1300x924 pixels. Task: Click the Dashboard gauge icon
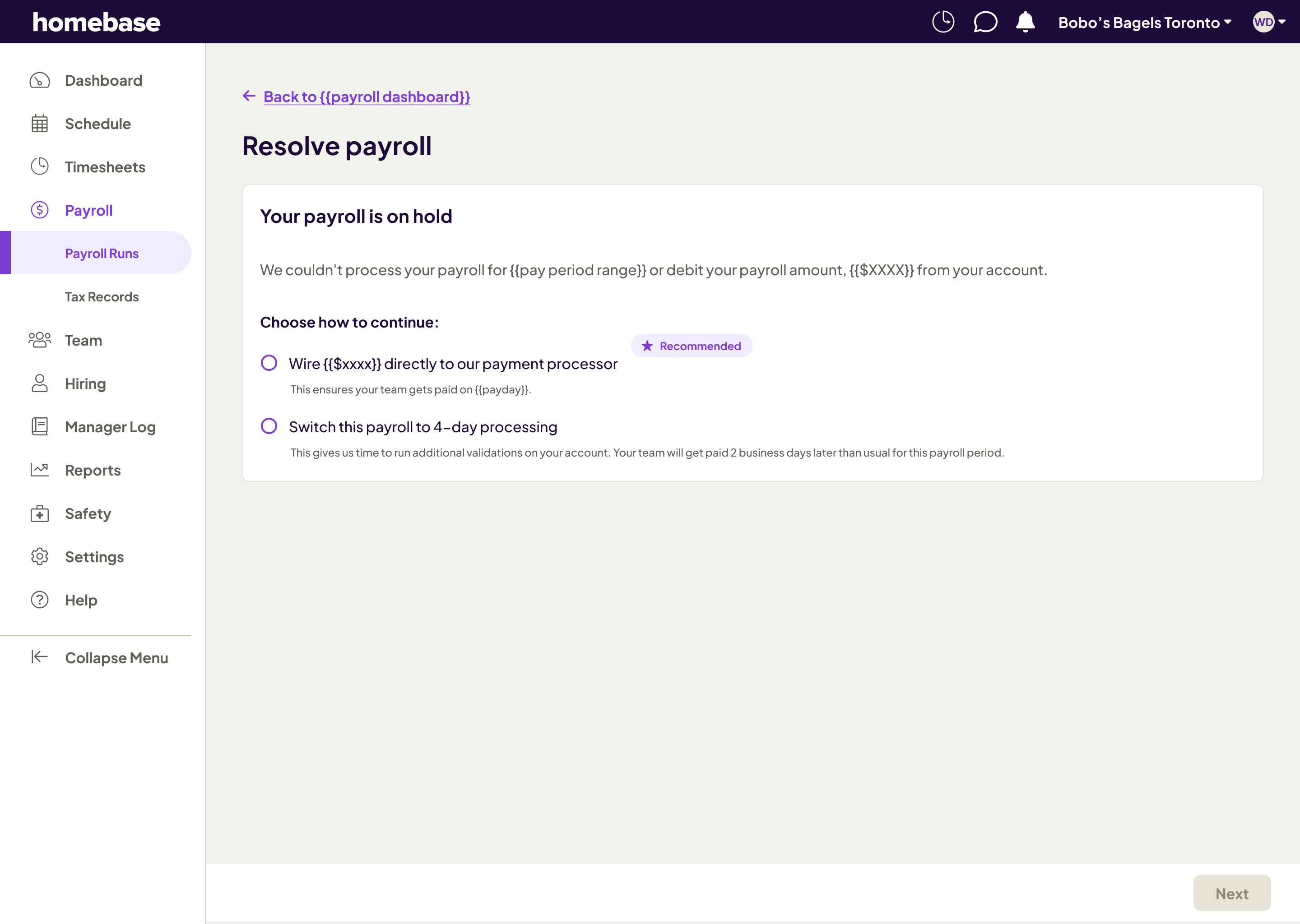(40, 81)
